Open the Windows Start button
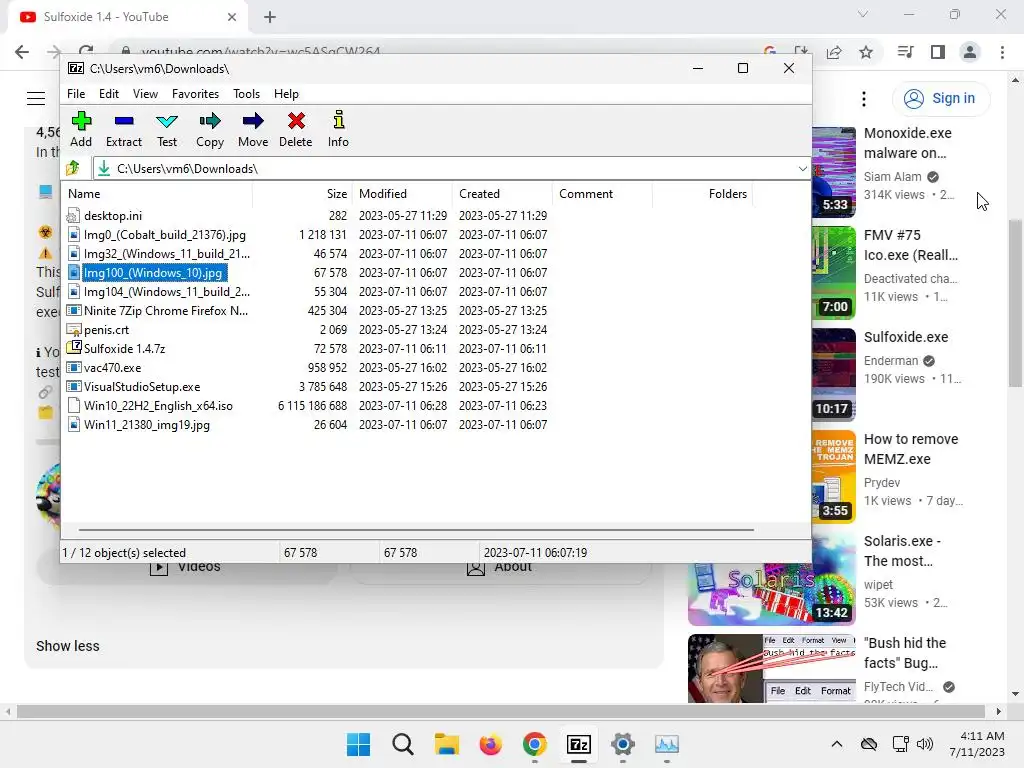The height and width of the screenshot is (768, 1024). 359,744
